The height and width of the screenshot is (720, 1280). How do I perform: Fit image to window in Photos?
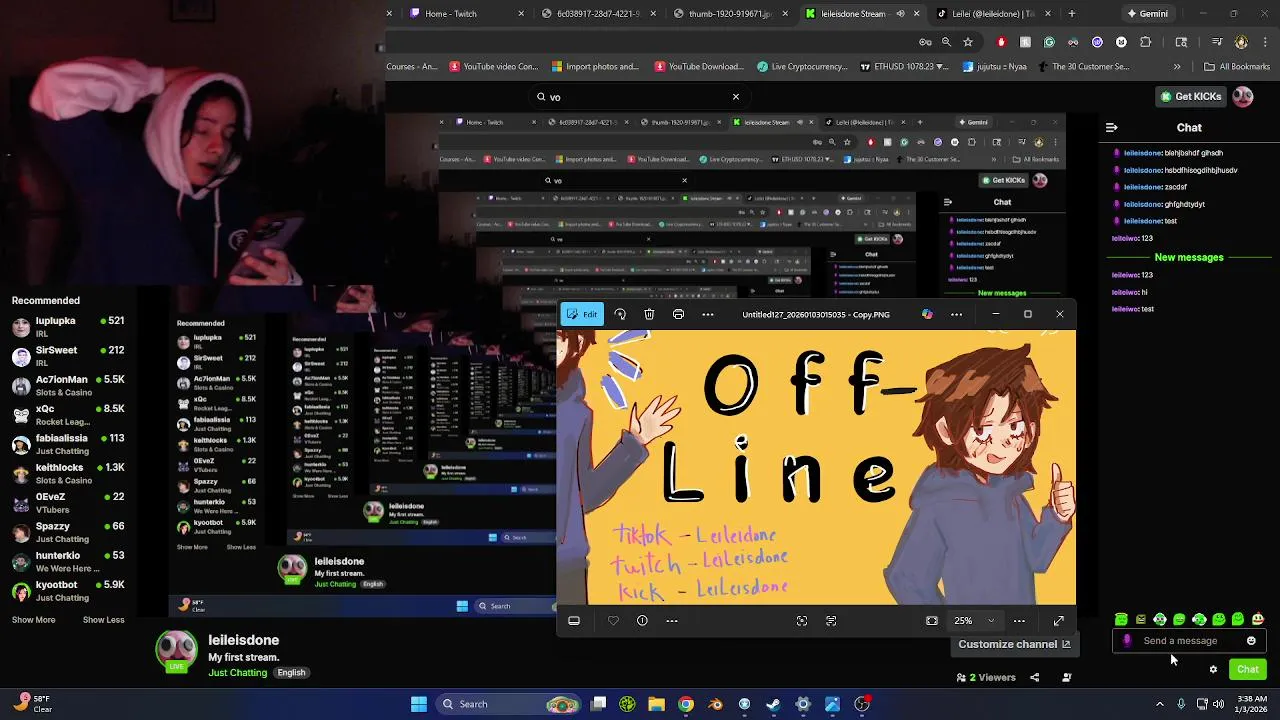pos(932,621)
